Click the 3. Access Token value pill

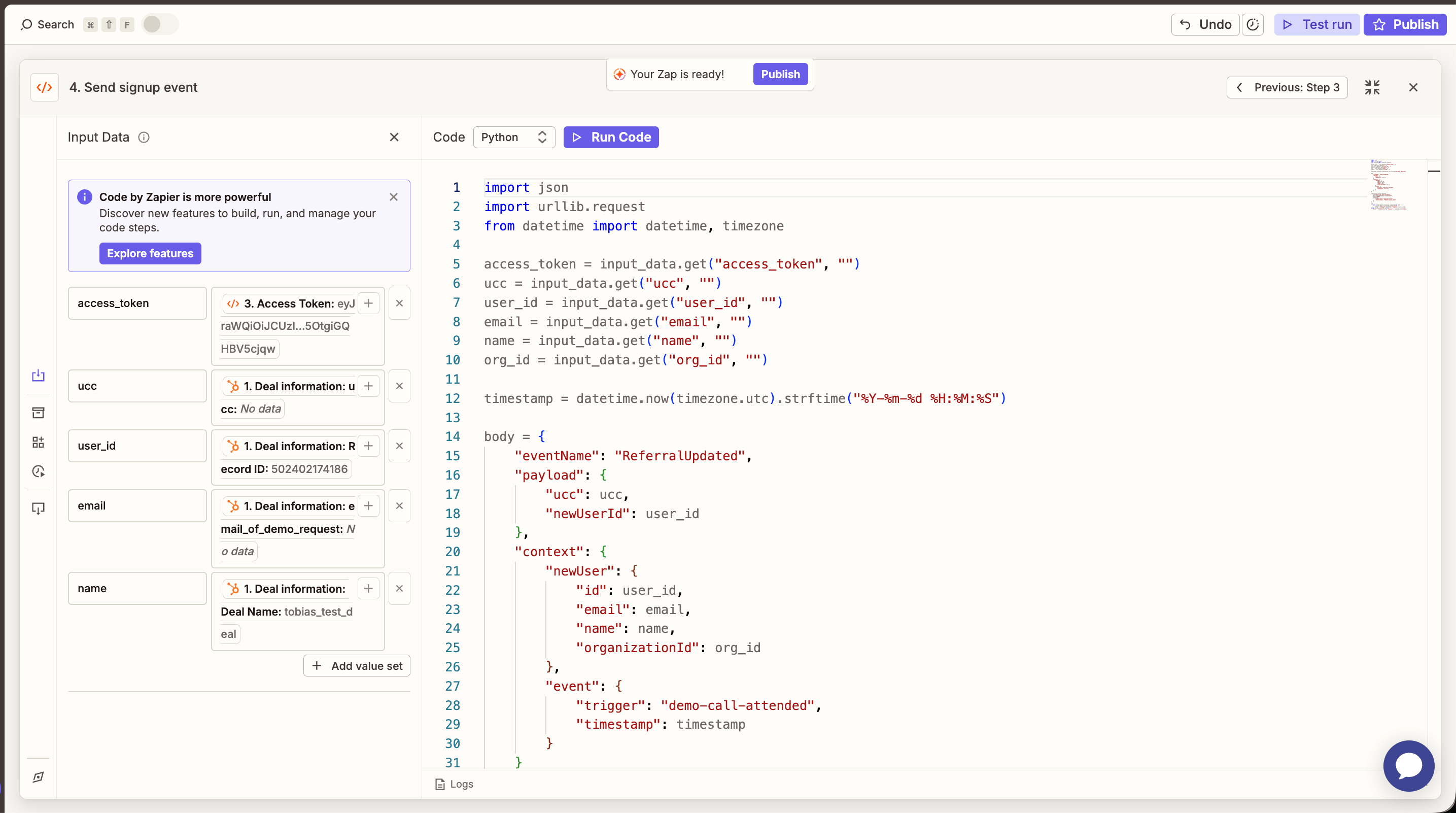point(289,326)
